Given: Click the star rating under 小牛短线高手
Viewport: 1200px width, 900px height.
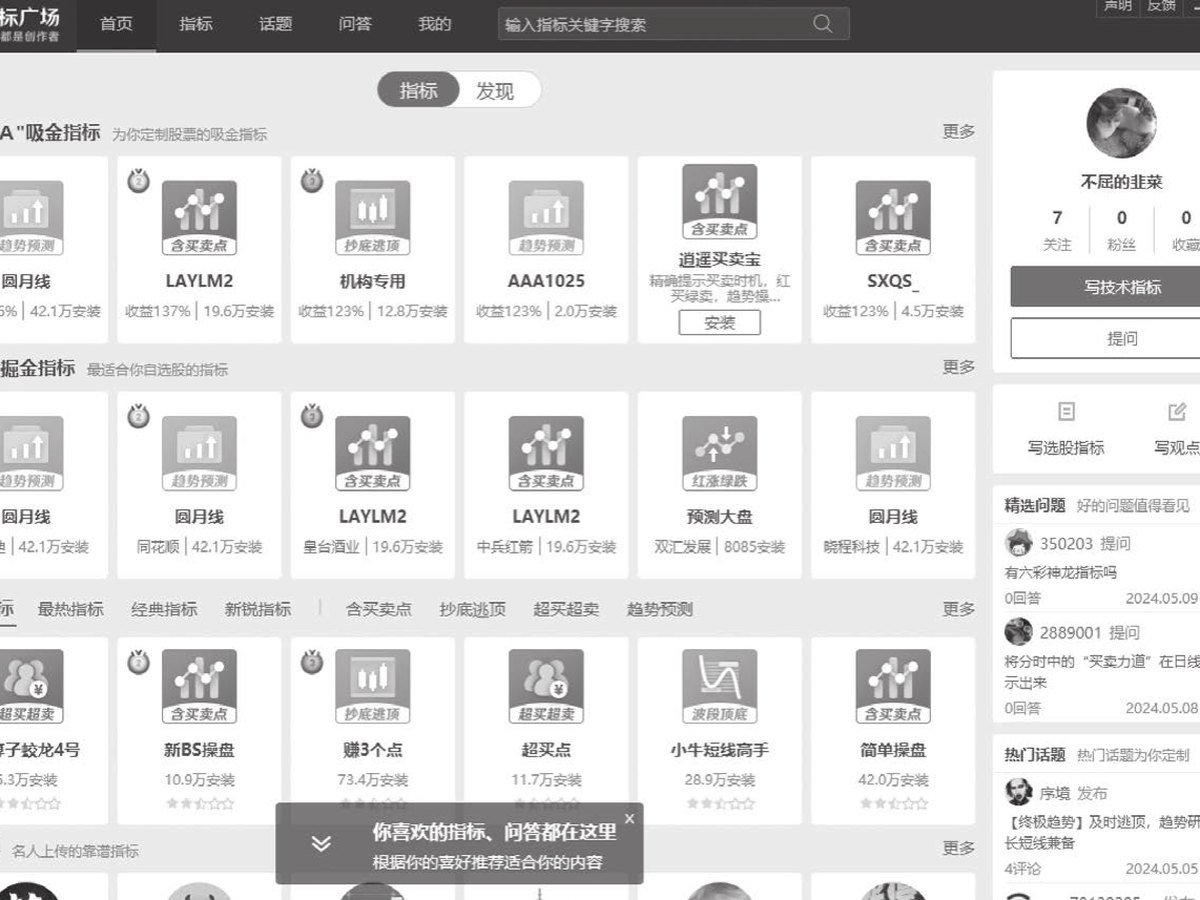Looking at the screenshot, I should (720, 803).
